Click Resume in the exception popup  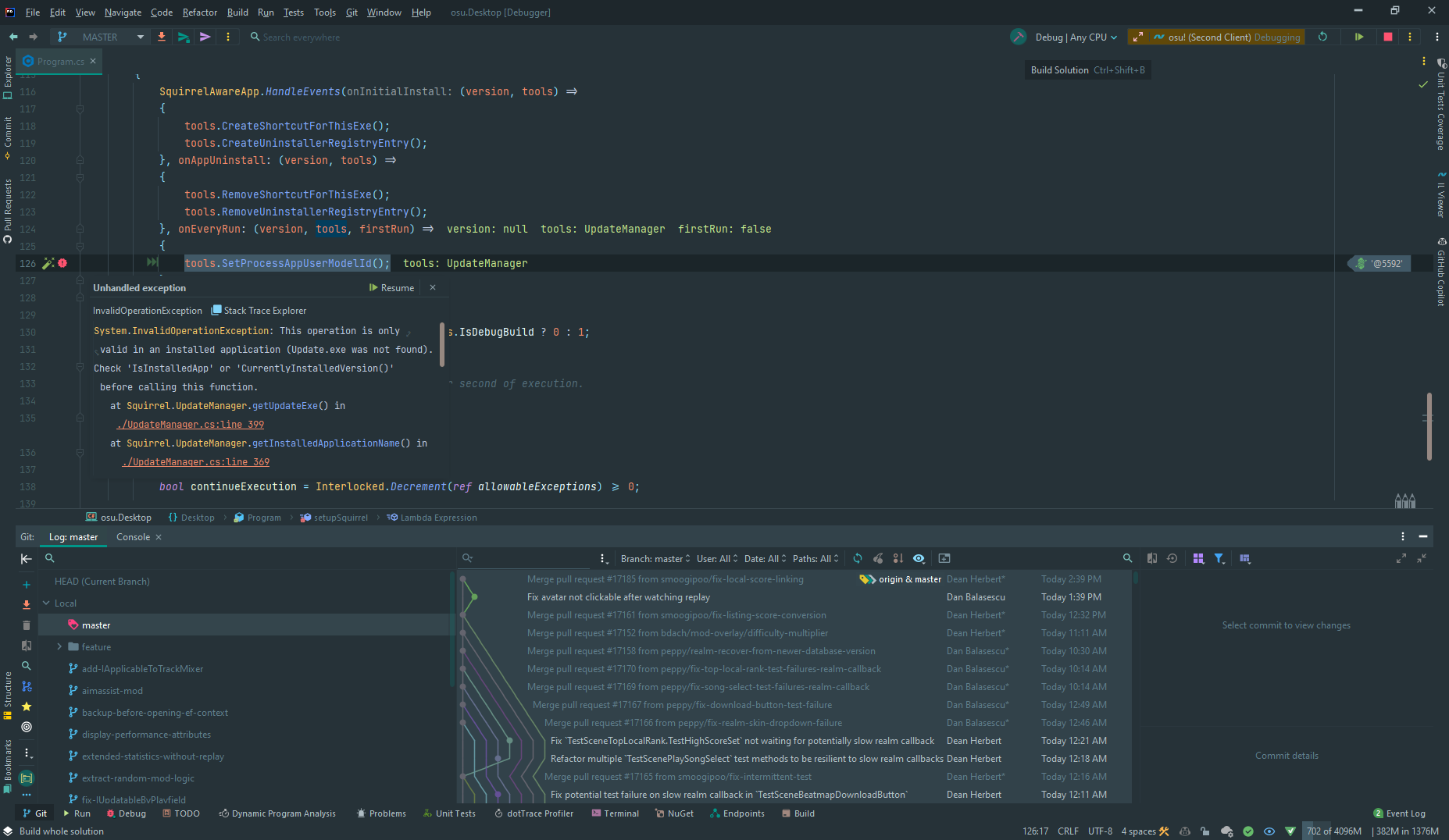393,287
